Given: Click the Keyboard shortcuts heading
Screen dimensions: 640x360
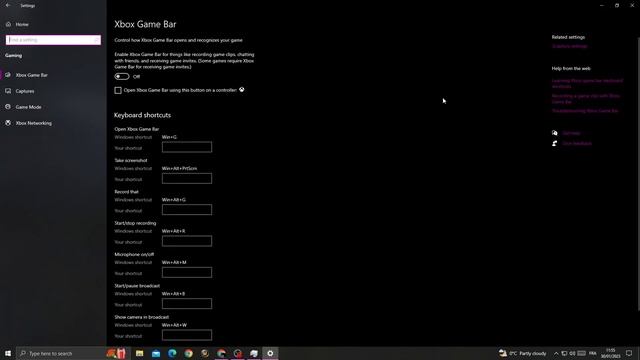Looking at the screenshot, I should [142, 115].
